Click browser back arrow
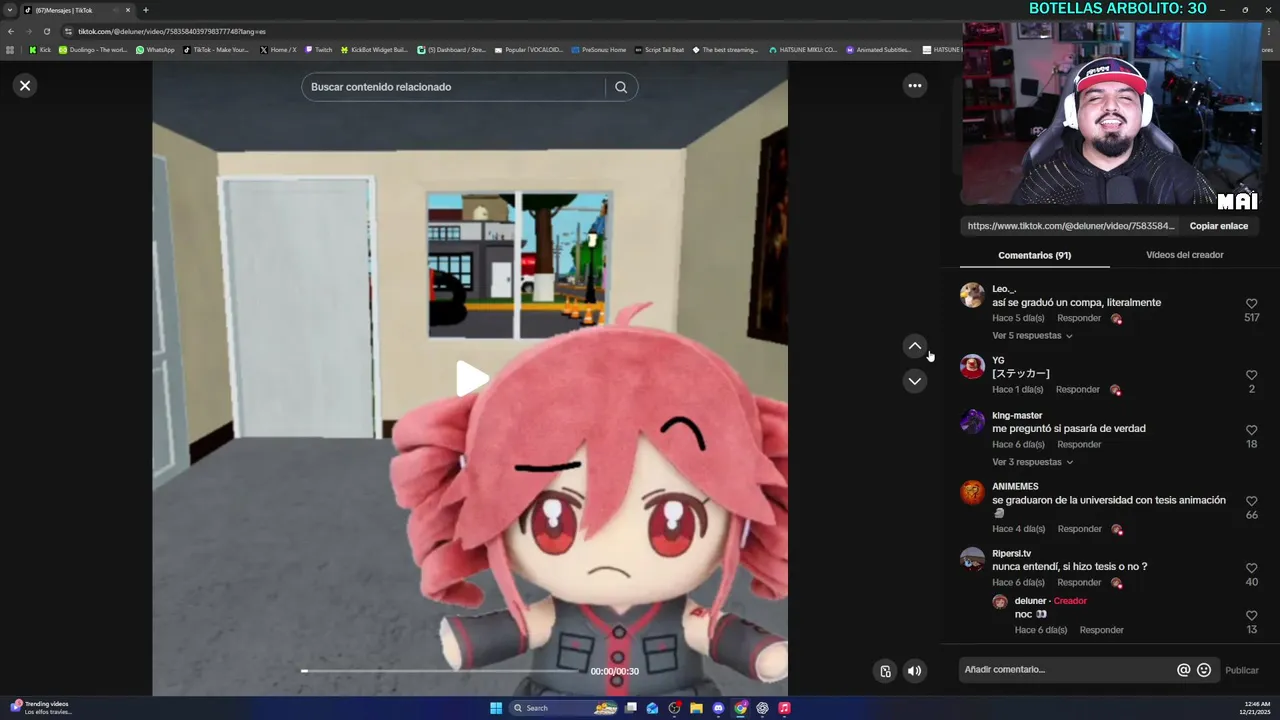Image resolution: width=1280 pixels, height=720 pixels. click(x=11, y=31)
